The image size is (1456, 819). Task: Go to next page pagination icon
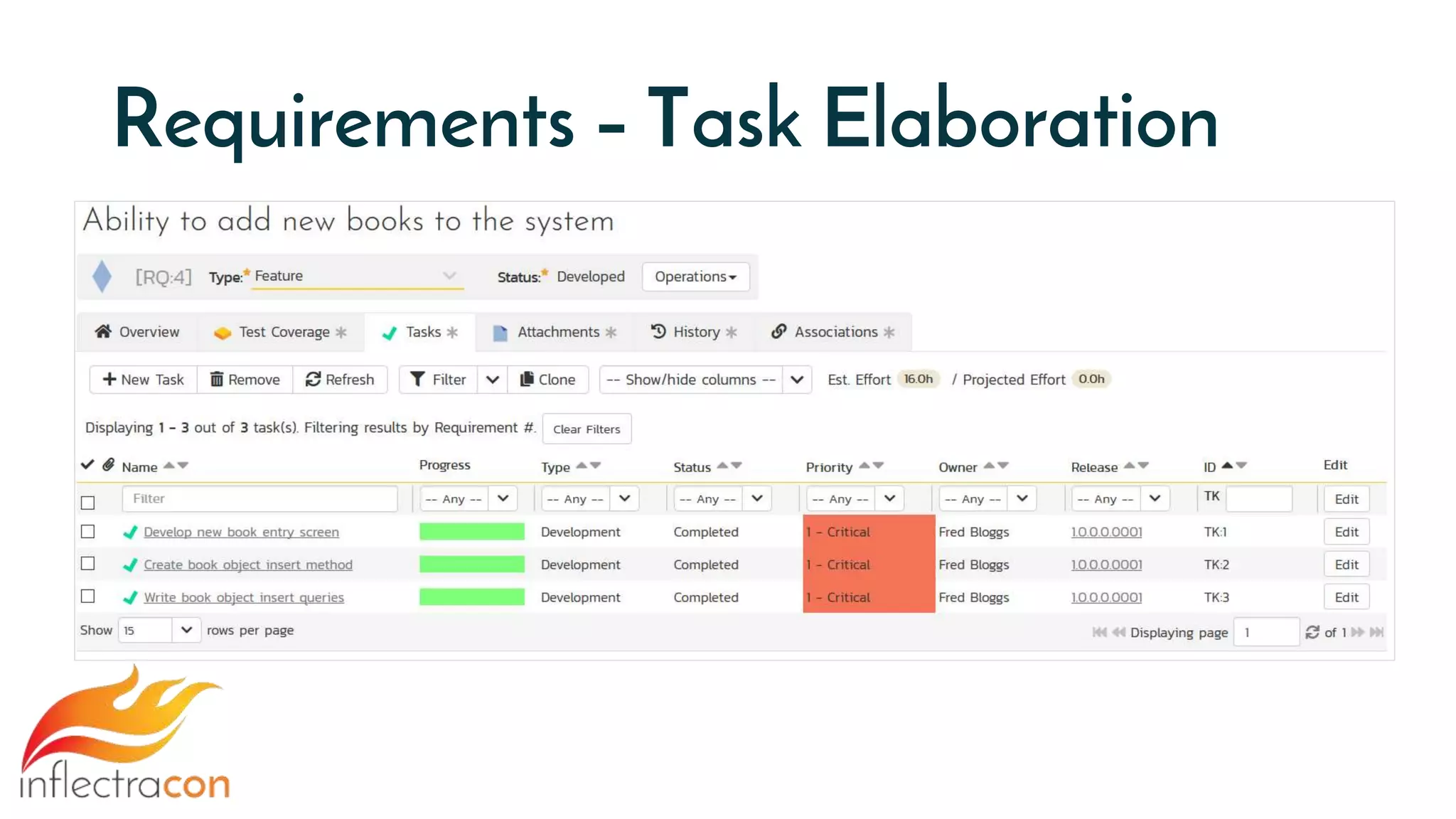(1357, 632)
